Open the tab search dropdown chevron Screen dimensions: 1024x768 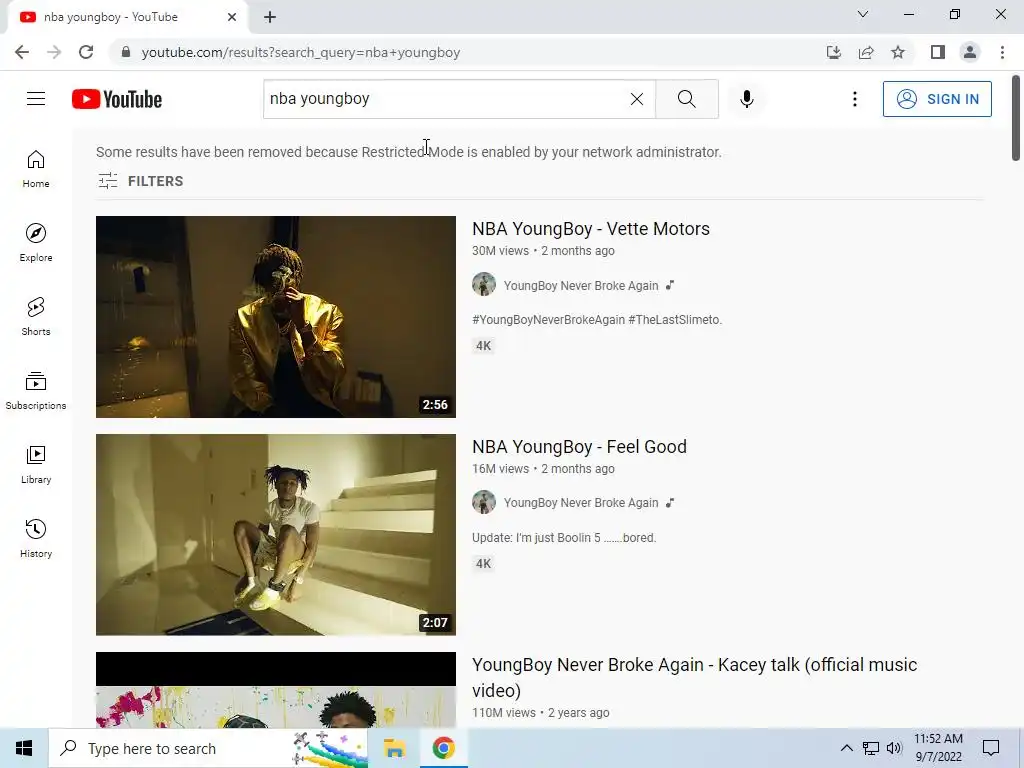[x=863, y=14]
